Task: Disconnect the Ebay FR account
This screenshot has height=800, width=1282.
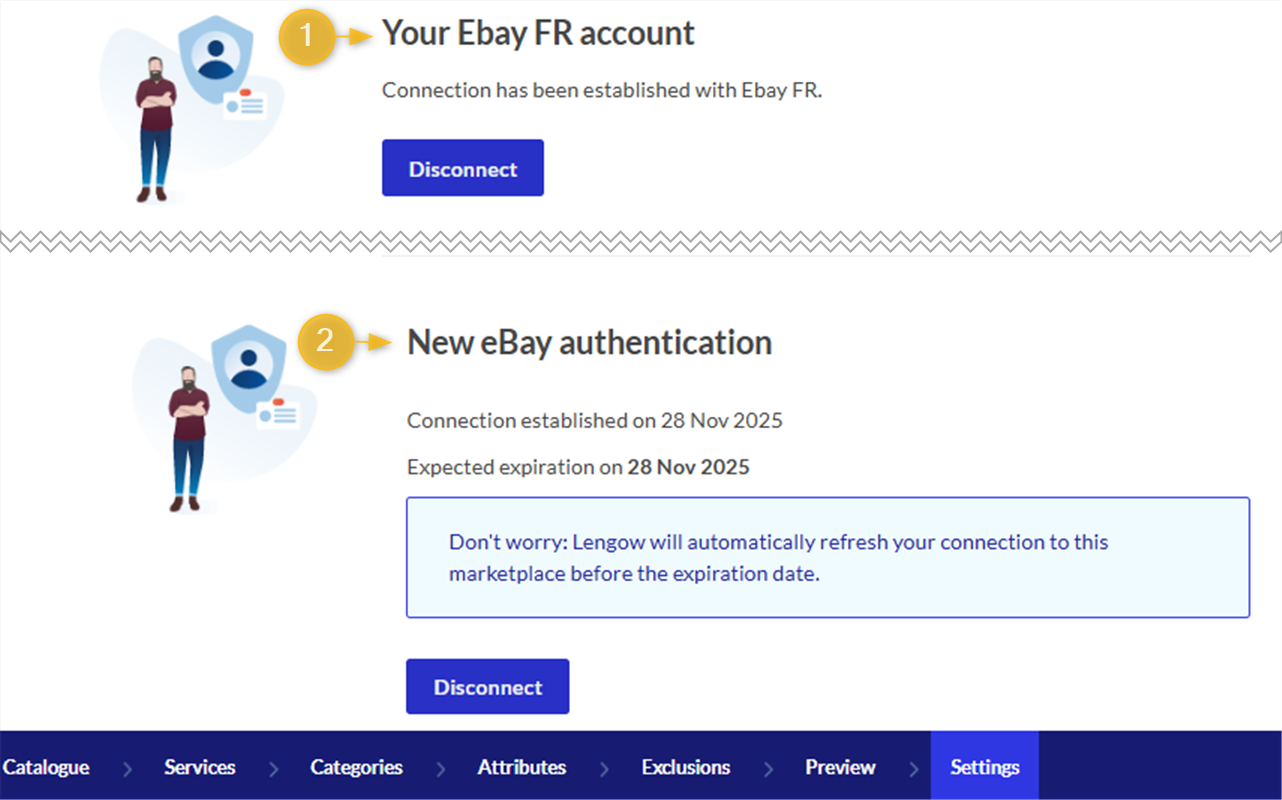Action: (462, 168)
